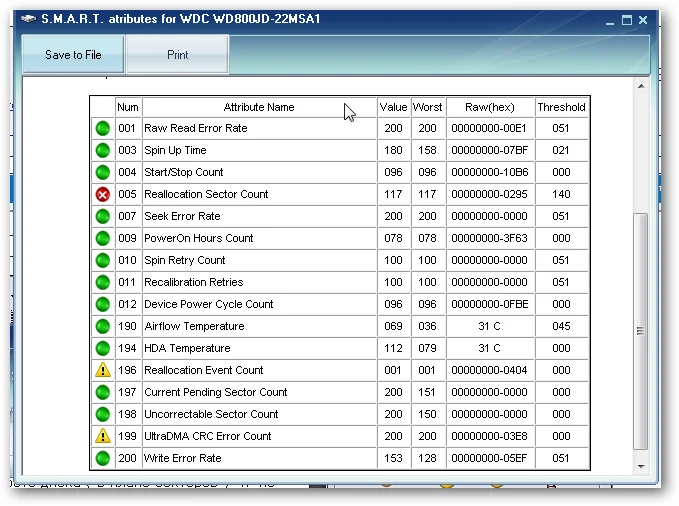
Task: Click red error icon for Reallocation Sector Count
Action: coord(103,195)
